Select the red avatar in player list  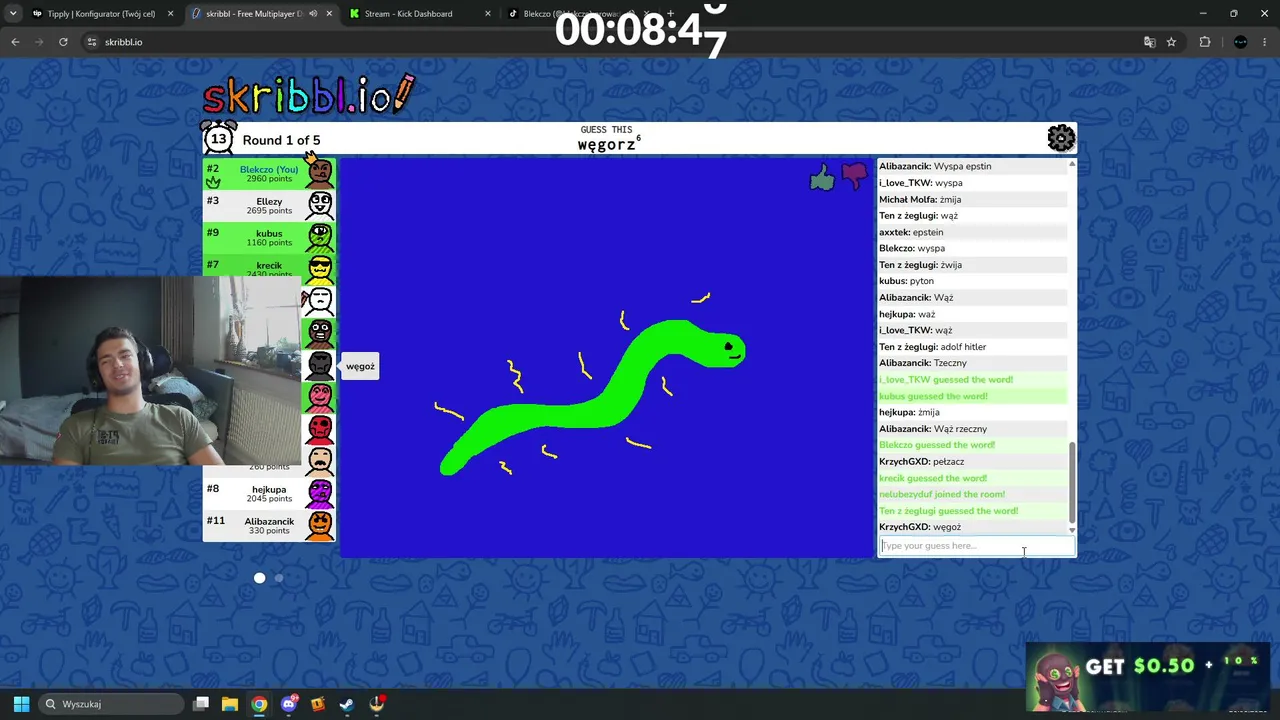(x=320, y=429)
